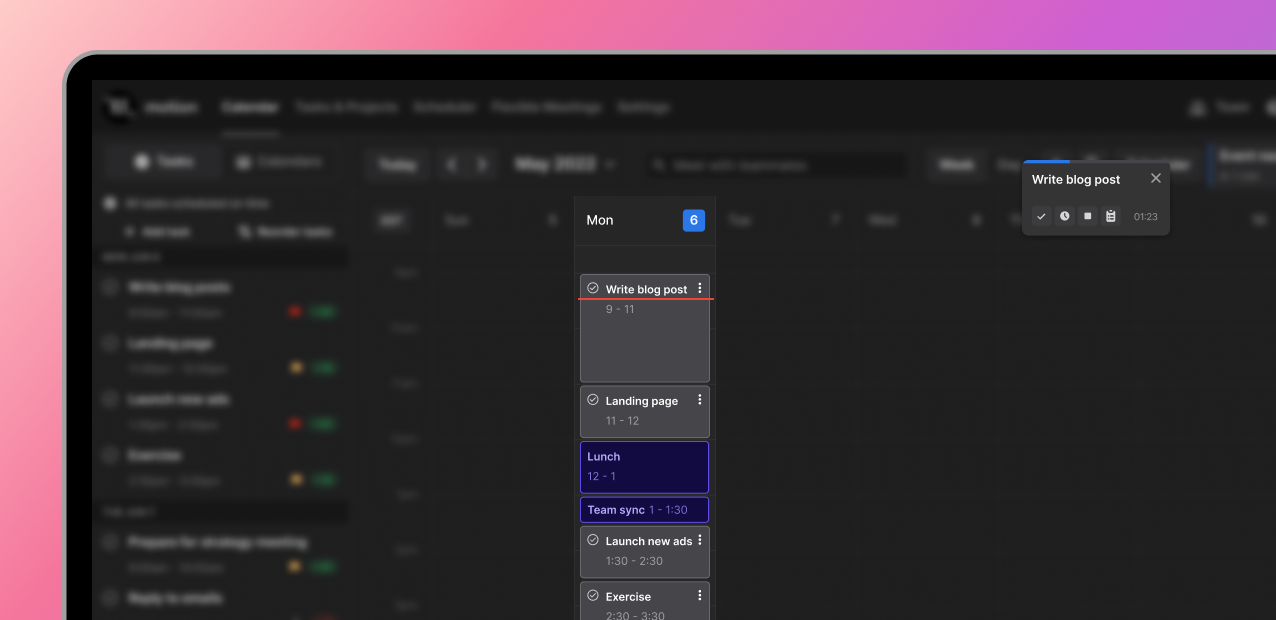This screenshot has height=620, width=1276.
Task: Close the Write blog post timer popup
Action: [1155, 178]
